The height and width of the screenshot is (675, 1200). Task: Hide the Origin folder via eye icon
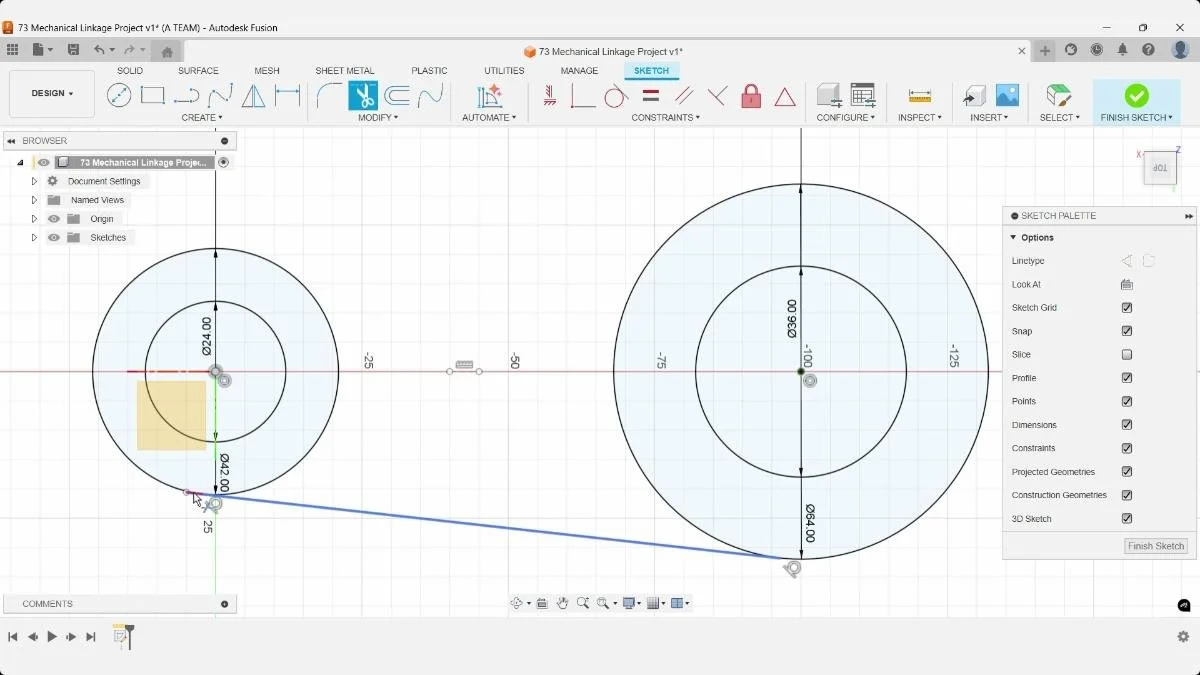click(54, 219)
